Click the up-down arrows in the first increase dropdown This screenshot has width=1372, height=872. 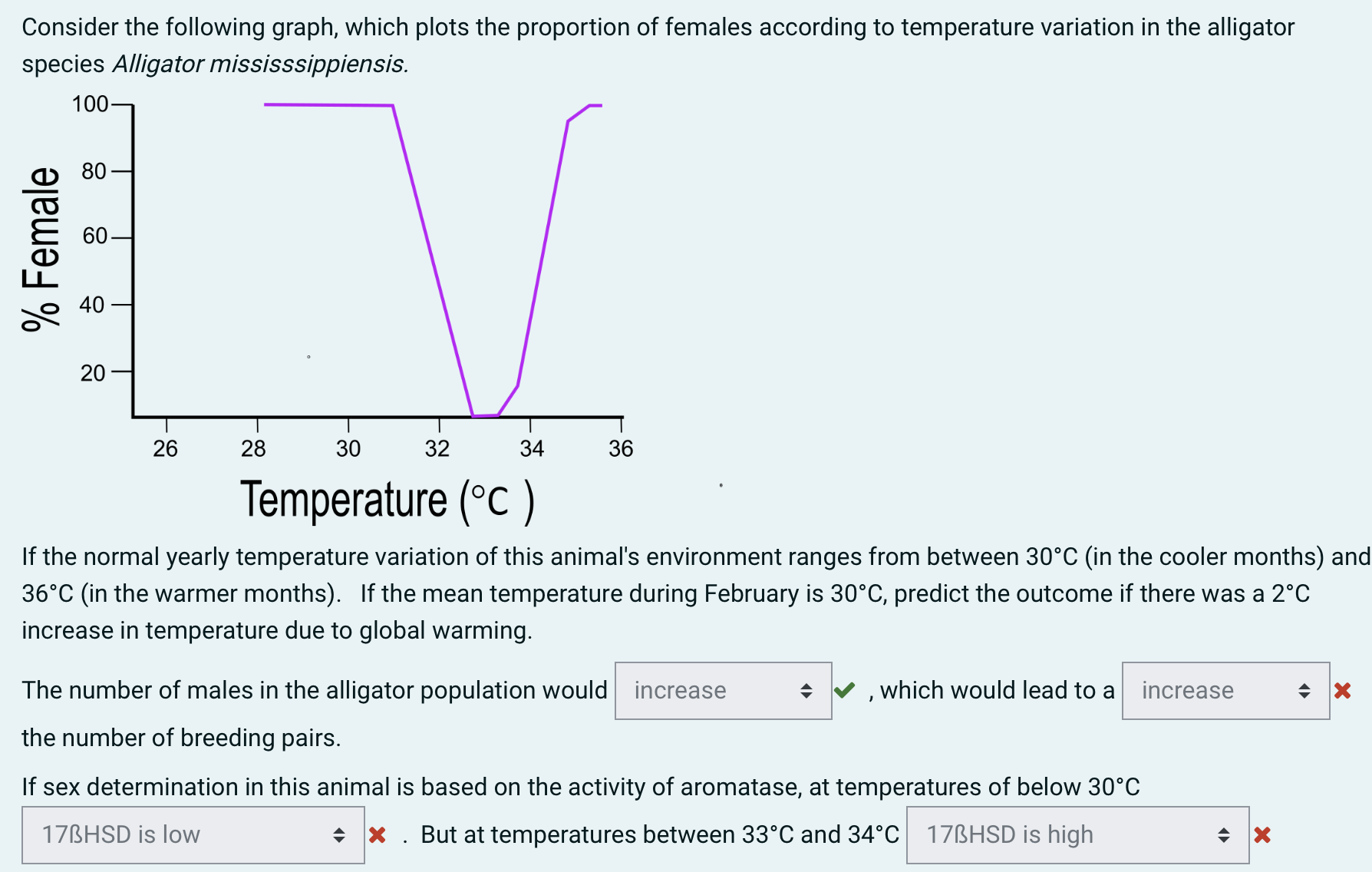point(806,691)
